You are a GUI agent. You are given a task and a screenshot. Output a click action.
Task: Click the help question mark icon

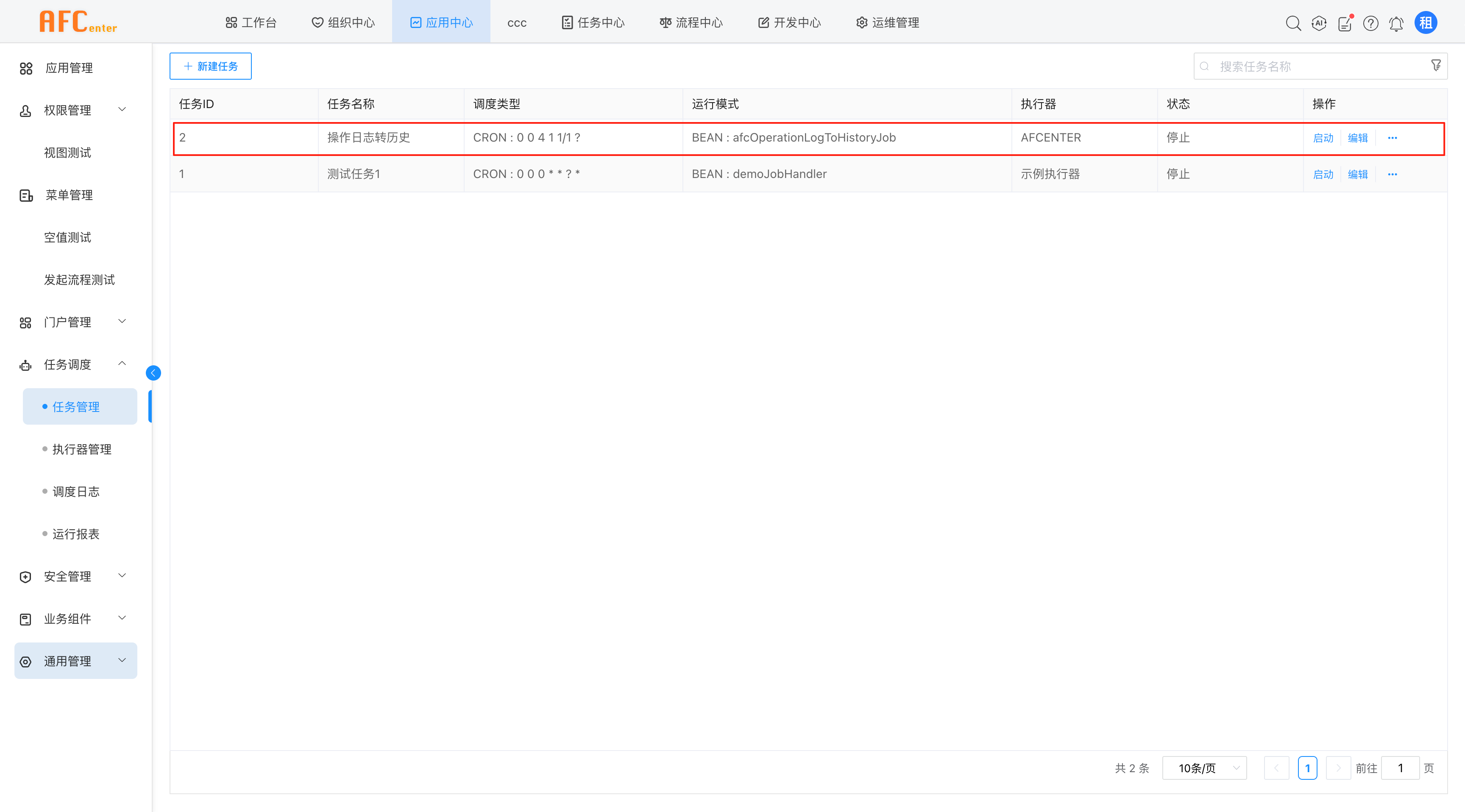click(1370, 23)
